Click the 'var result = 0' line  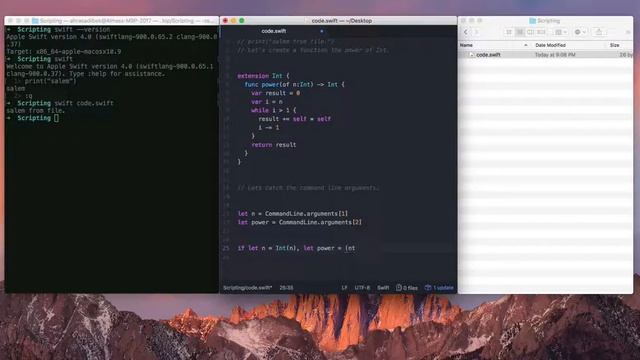276,93
